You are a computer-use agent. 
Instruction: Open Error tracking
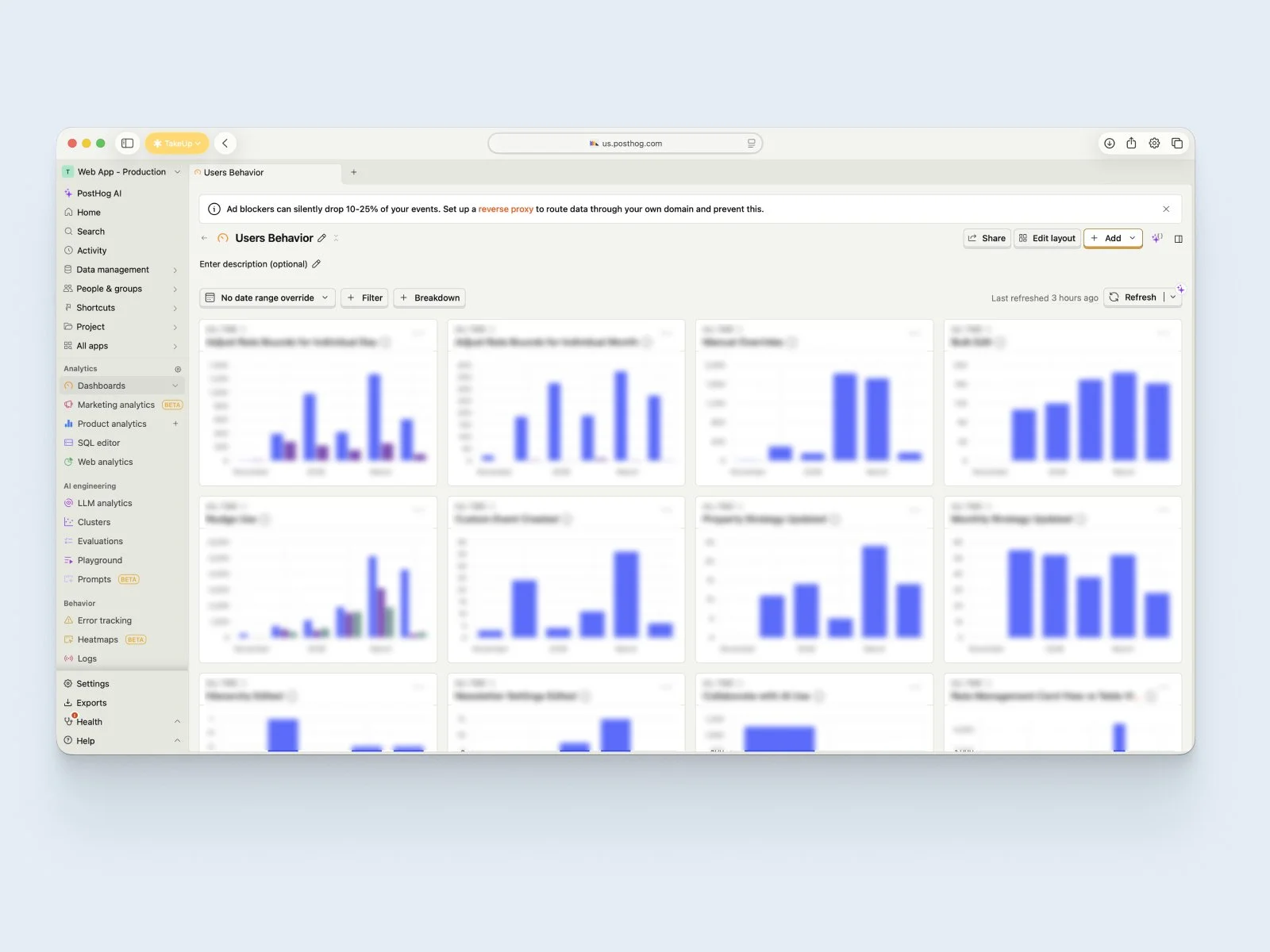[104, 620]
